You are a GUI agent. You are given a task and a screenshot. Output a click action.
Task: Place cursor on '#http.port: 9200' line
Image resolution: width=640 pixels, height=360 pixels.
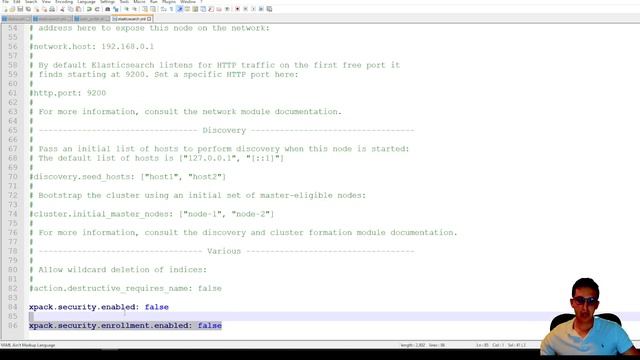coord(68,93)
